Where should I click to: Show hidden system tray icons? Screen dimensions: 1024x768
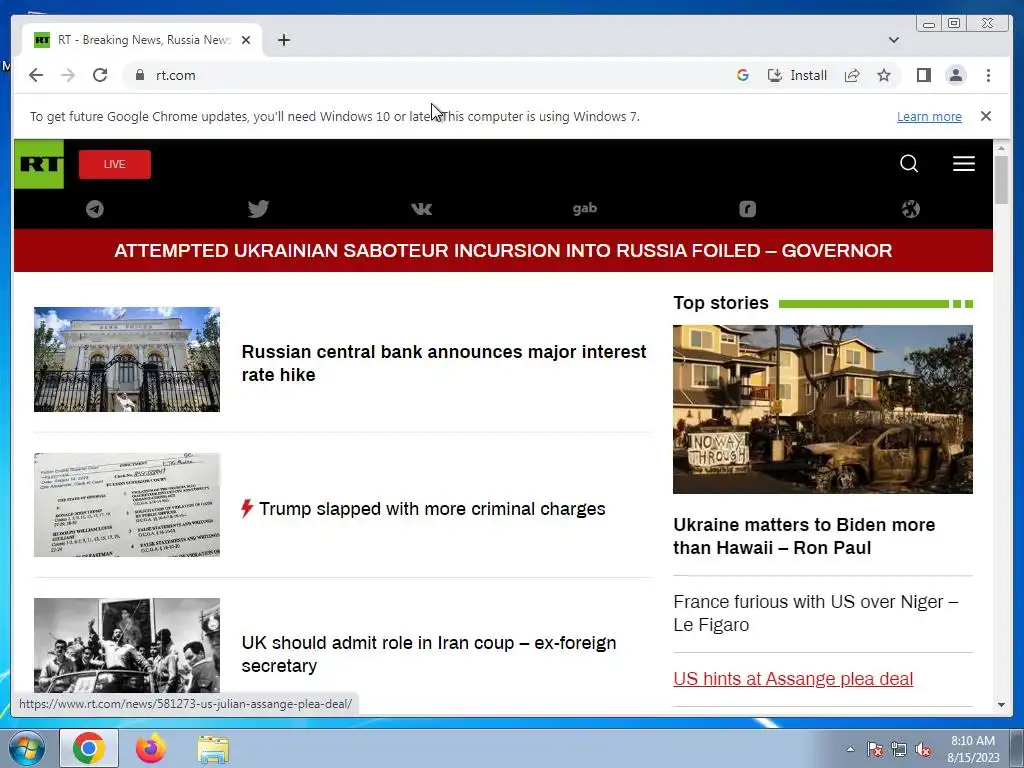[x=850, y=749]
